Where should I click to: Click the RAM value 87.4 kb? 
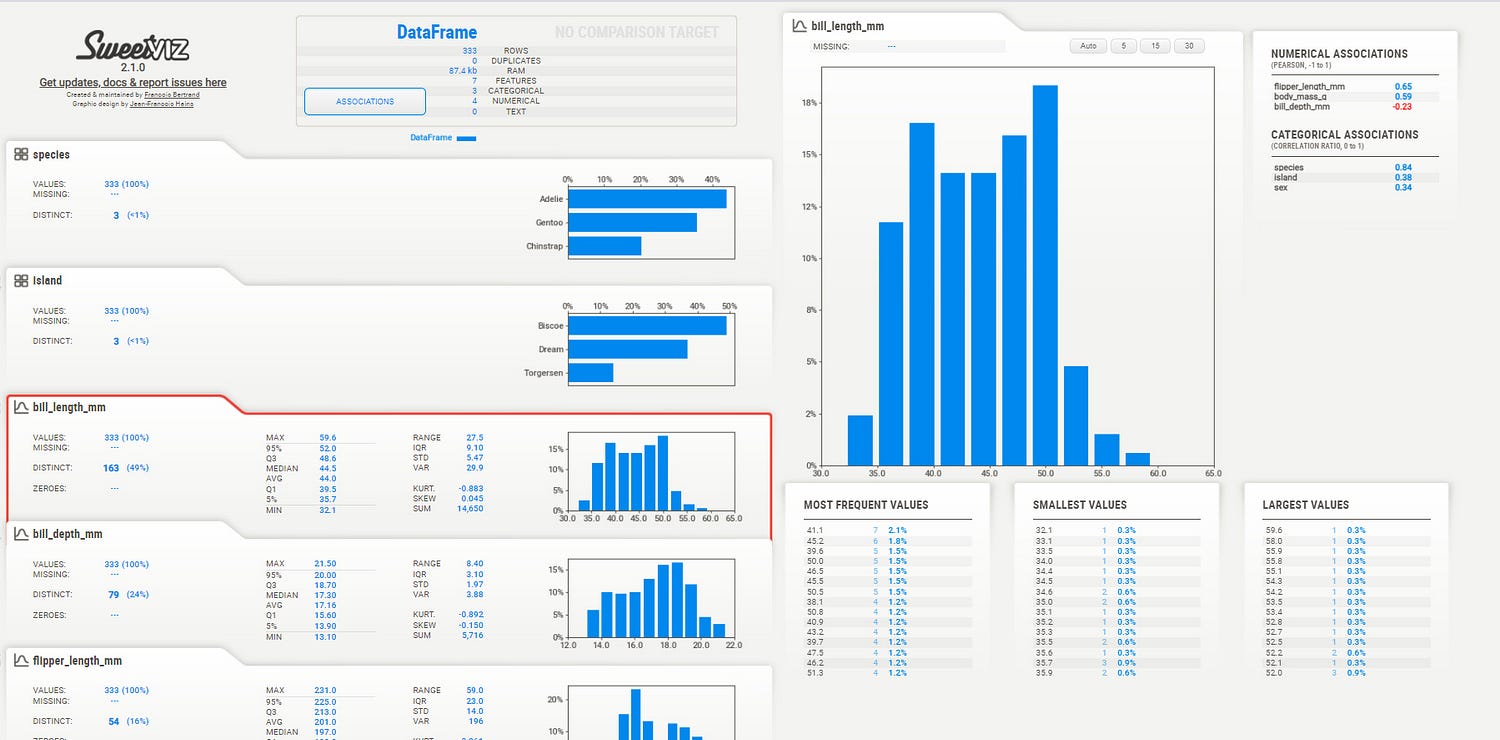463,71
